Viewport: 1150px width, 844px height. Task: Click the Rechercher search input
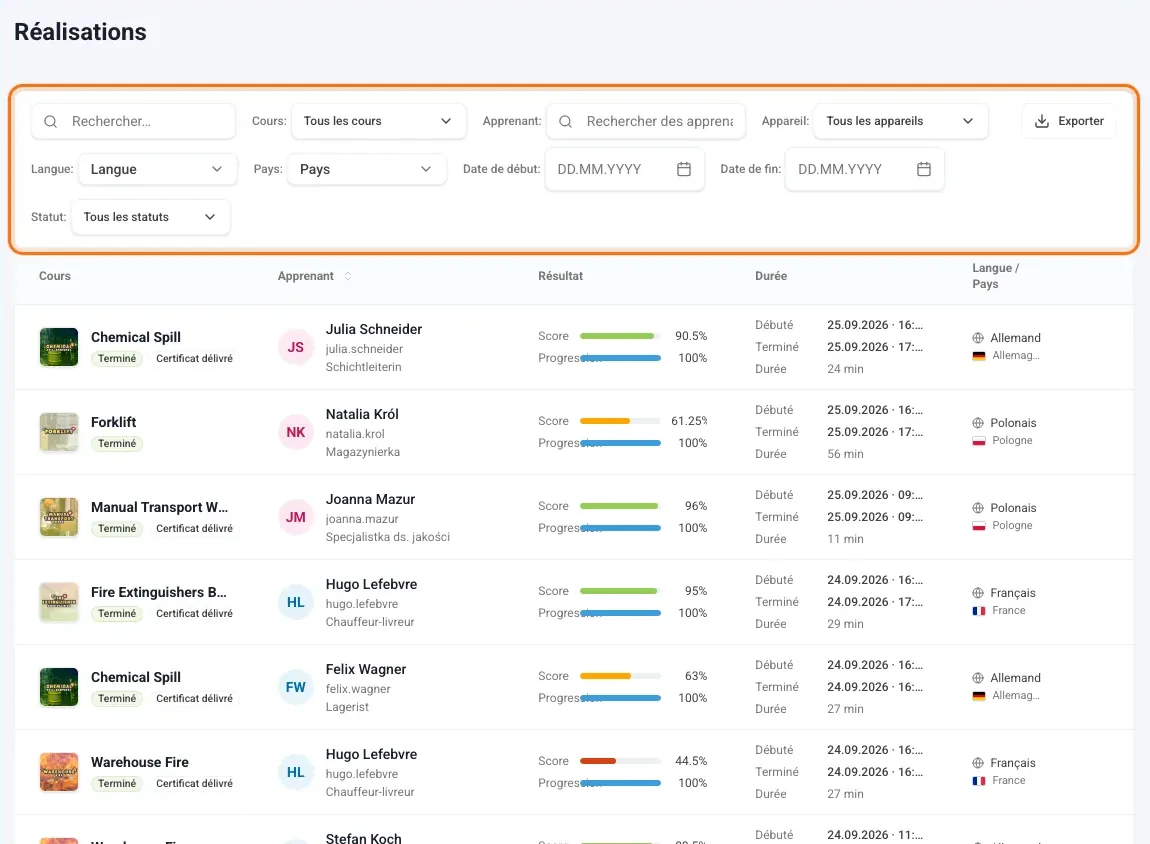click(133, 121)
